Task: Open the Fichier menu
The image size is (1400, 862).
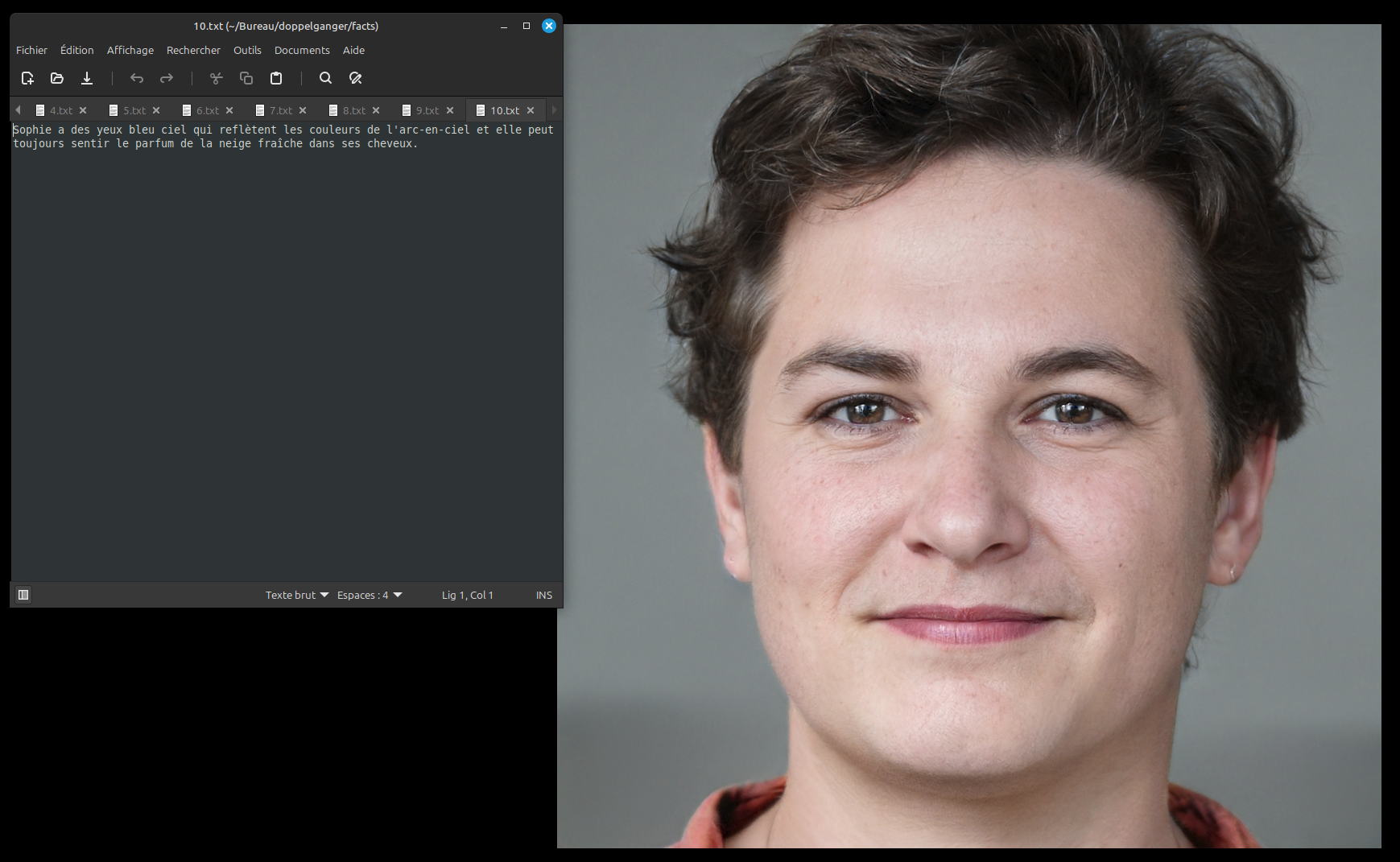Action: tap(31, 50)
